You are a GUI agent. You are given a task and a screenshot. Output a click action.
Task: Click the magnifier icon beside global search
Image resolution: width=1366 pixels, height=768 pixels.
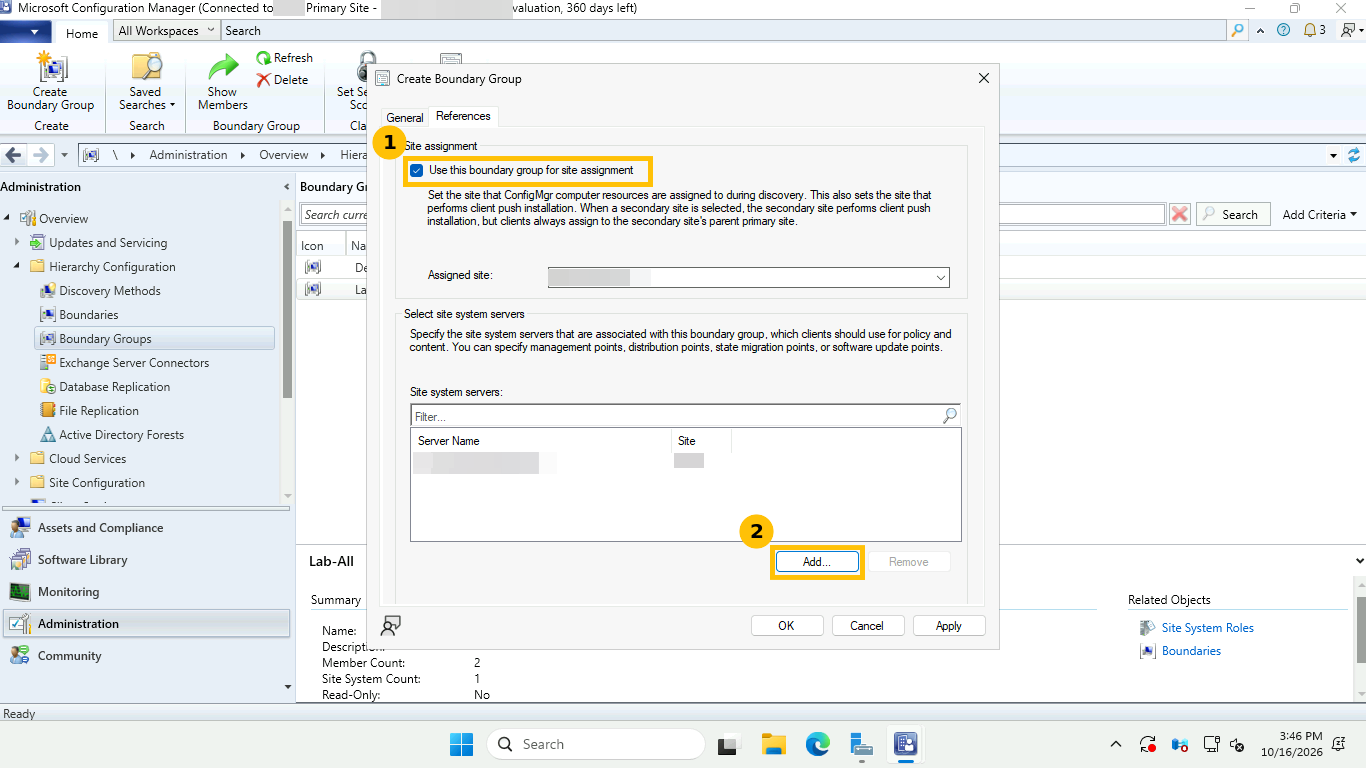click(1239, 31)
